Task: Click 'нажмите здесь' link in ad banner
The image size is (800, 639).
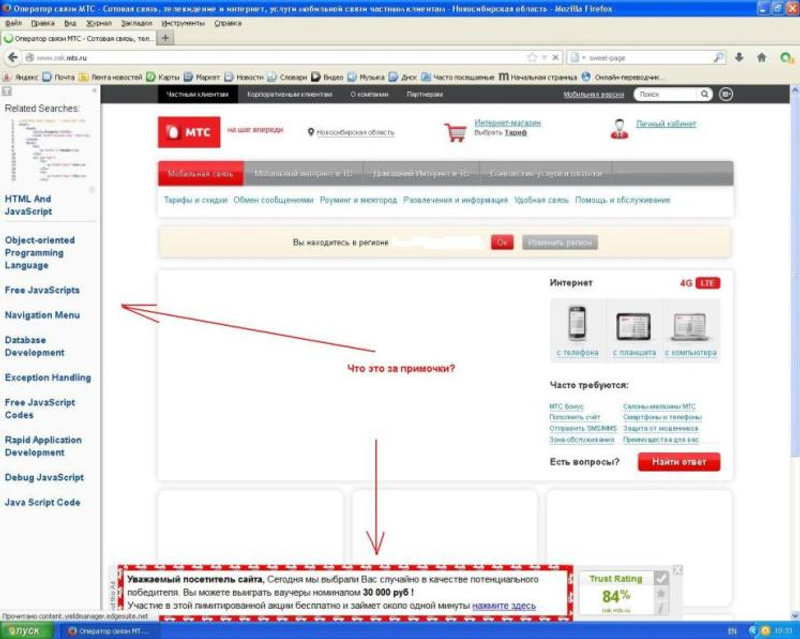Action: (x=504, y=606)
